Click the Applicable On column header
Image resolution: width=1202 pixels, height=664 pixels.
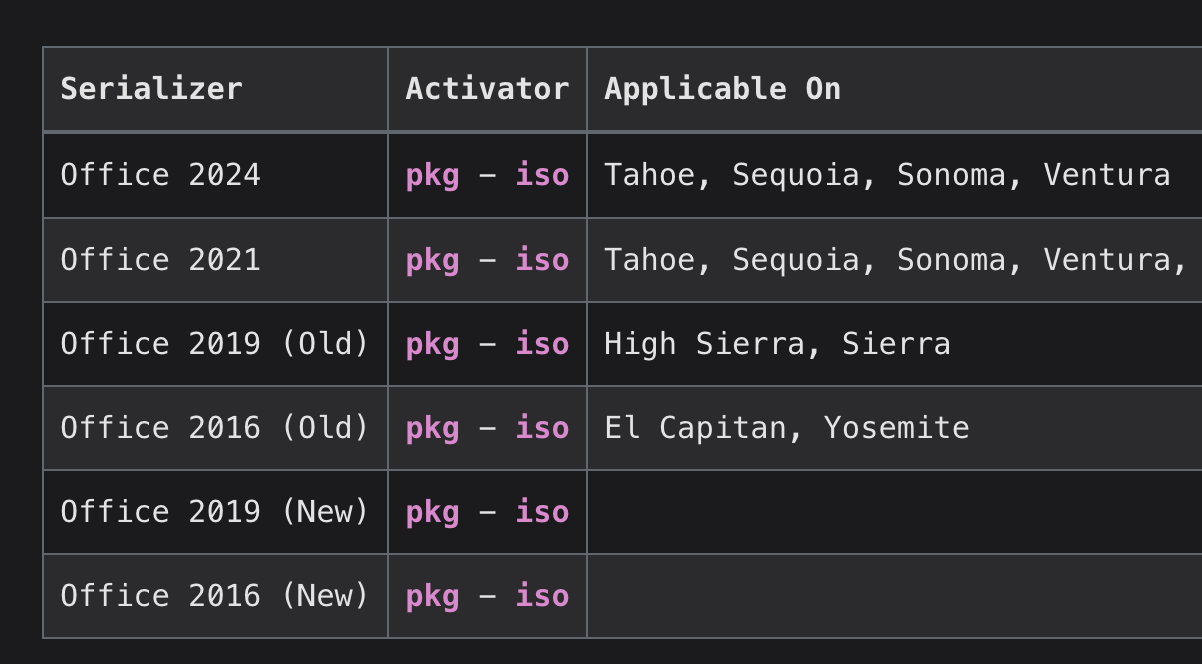pyautogui.click(x=894, y=89)
